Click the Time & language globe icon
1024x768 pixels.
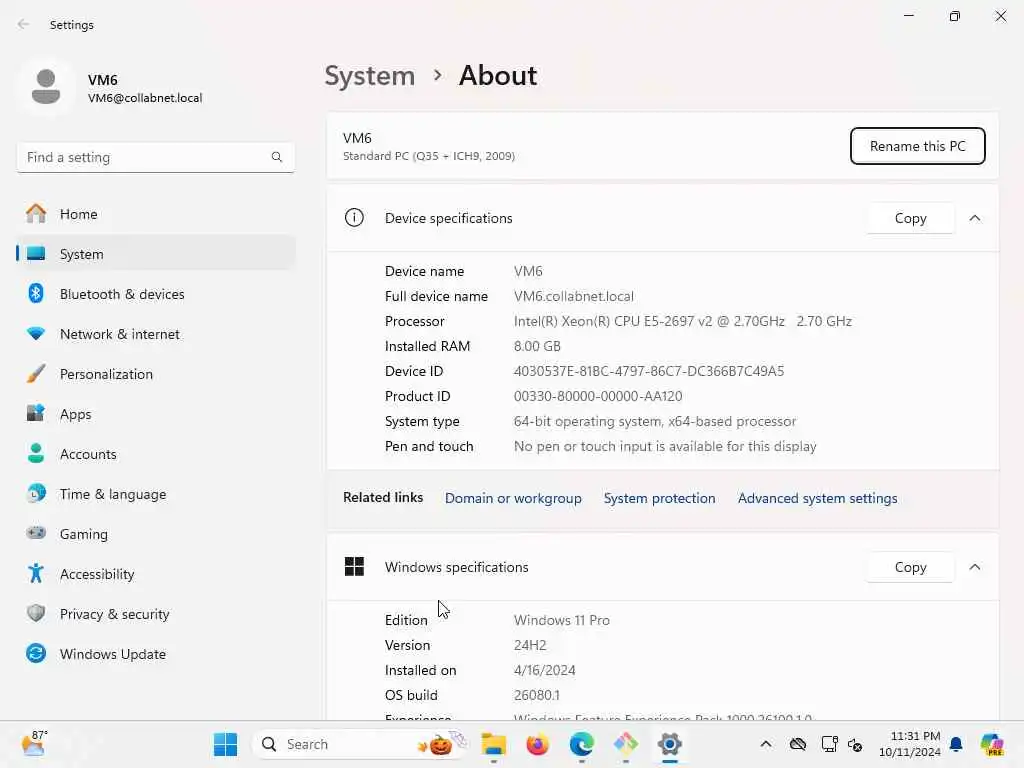pyautogui.click(x=36, y=493)
